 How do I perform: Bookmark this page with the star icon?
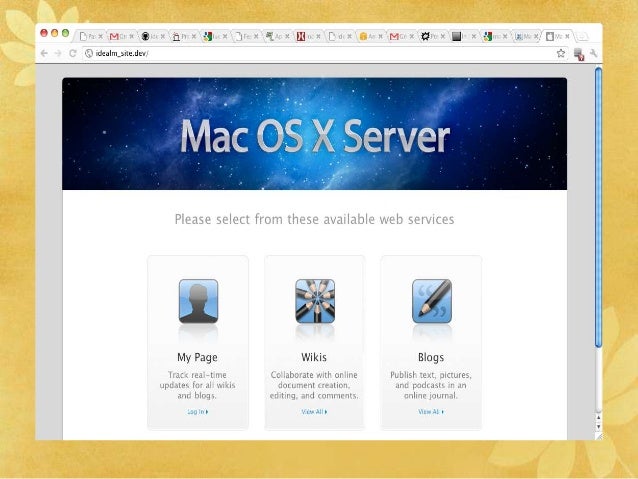coord(561,53)
